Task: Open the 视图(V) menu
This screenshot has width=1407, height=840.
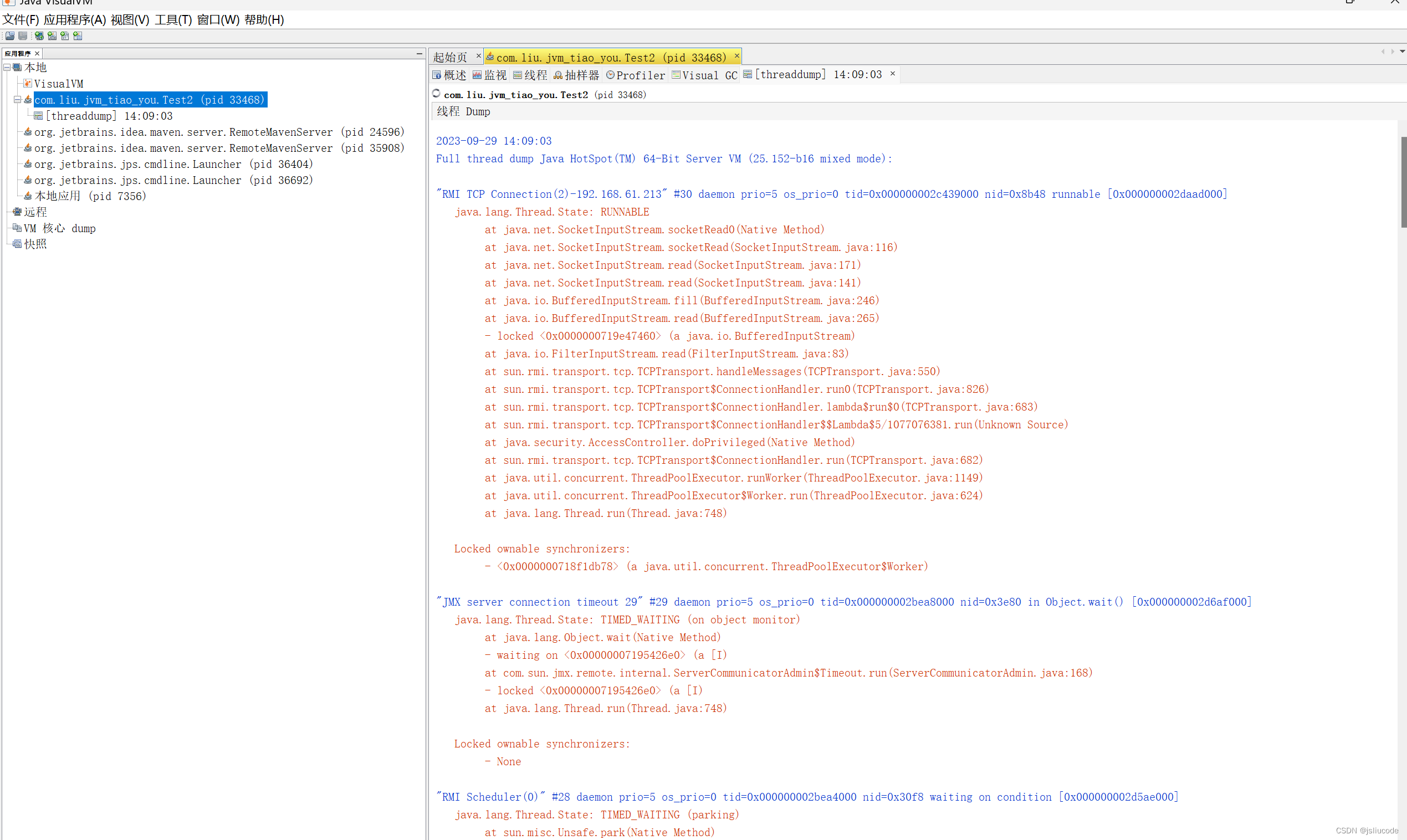Action: [130, 20]
